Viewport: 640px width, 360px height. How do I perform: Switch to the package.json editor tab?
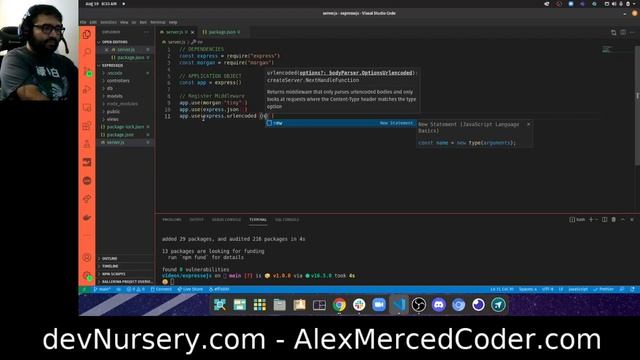pyautogui.click(x=221, y=32)
